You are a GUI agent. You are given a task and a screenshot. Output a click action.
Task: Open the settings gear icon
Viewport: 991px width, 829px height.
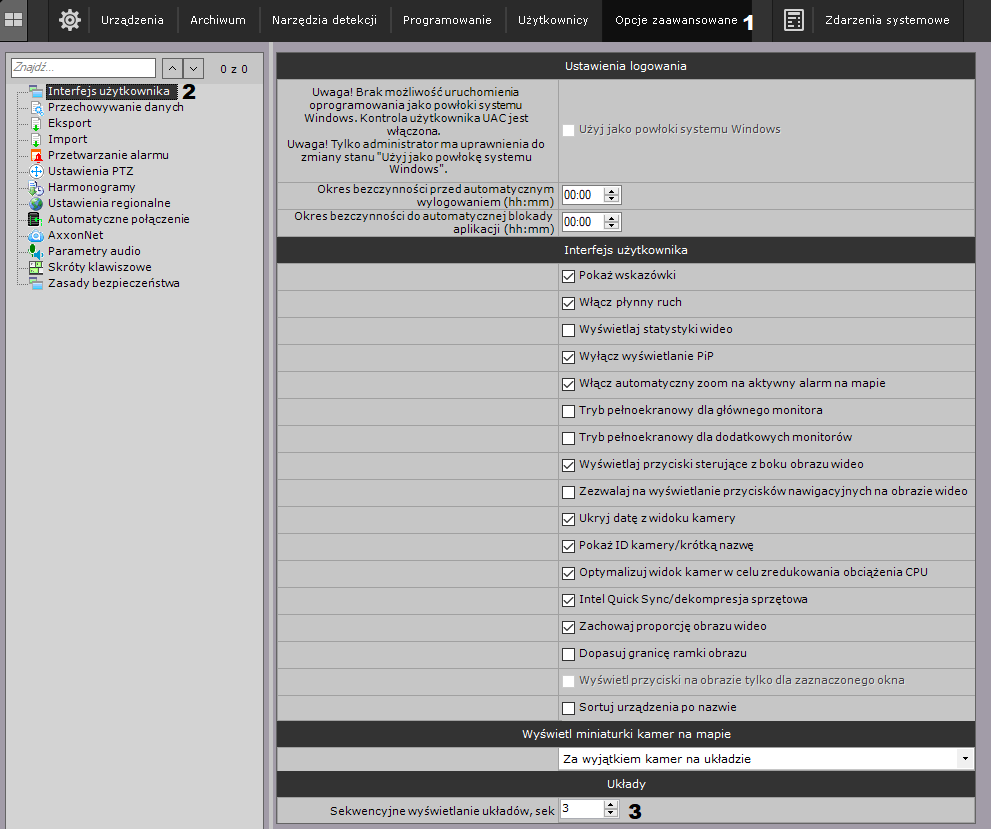pos(69,20)
